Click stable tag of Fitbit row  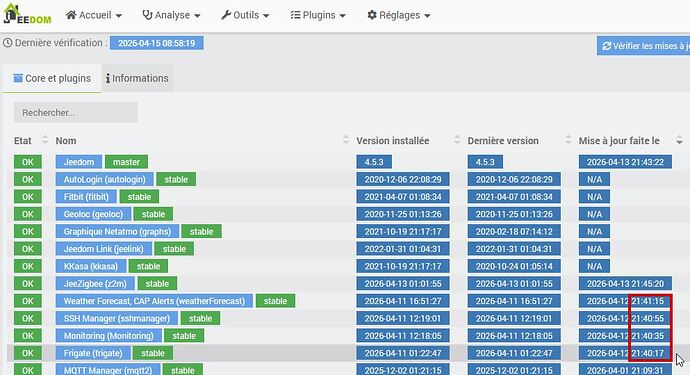click(139, 197)
